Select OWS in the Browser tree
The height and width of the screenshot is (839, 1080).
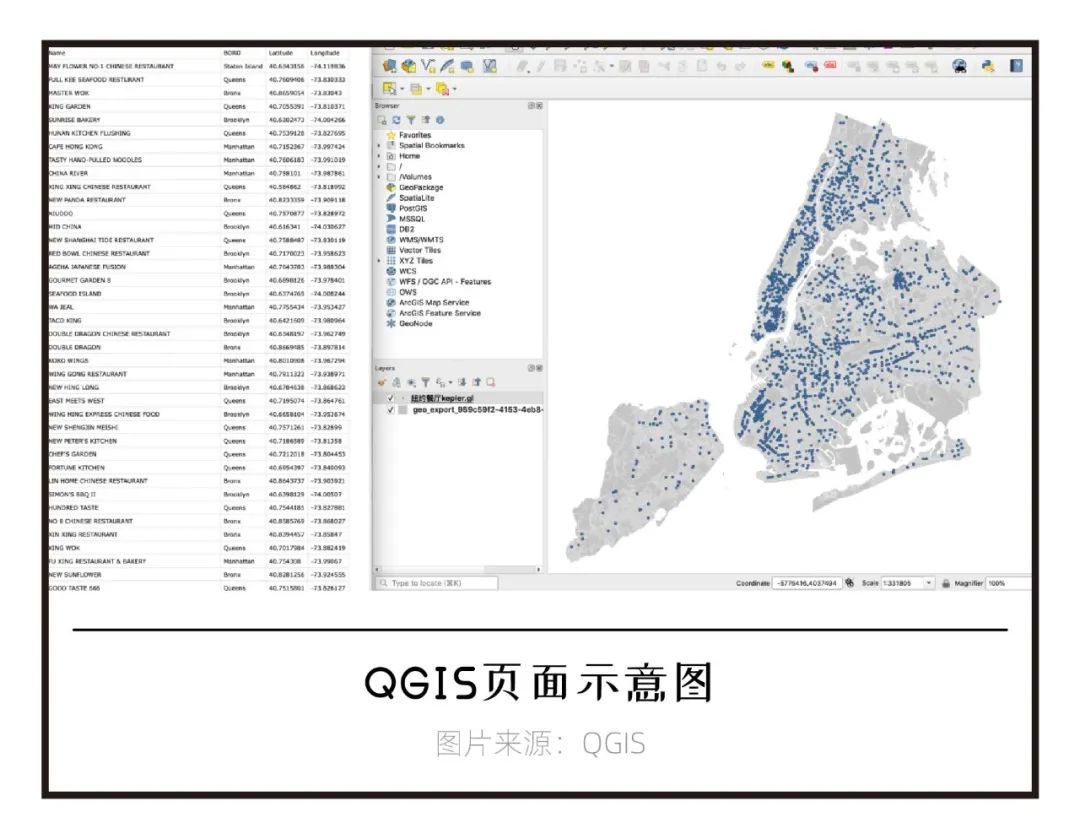tap(402, 292)
